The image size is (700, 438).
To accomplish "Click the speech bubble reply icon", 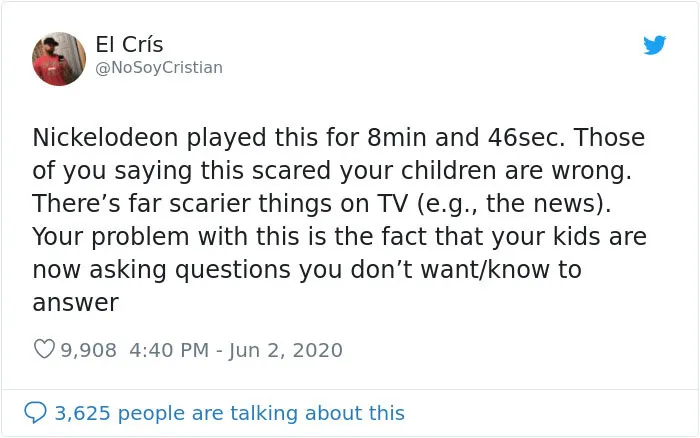I will click(x=35, y=413).
